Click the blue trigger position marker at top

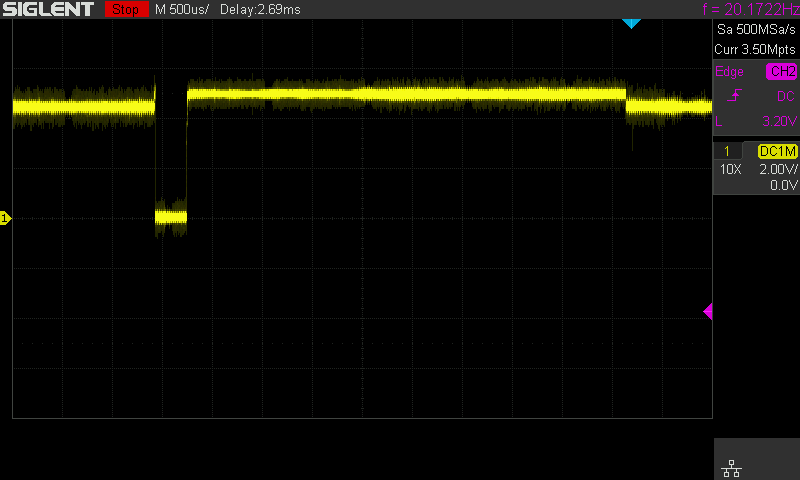click(630, 22)
